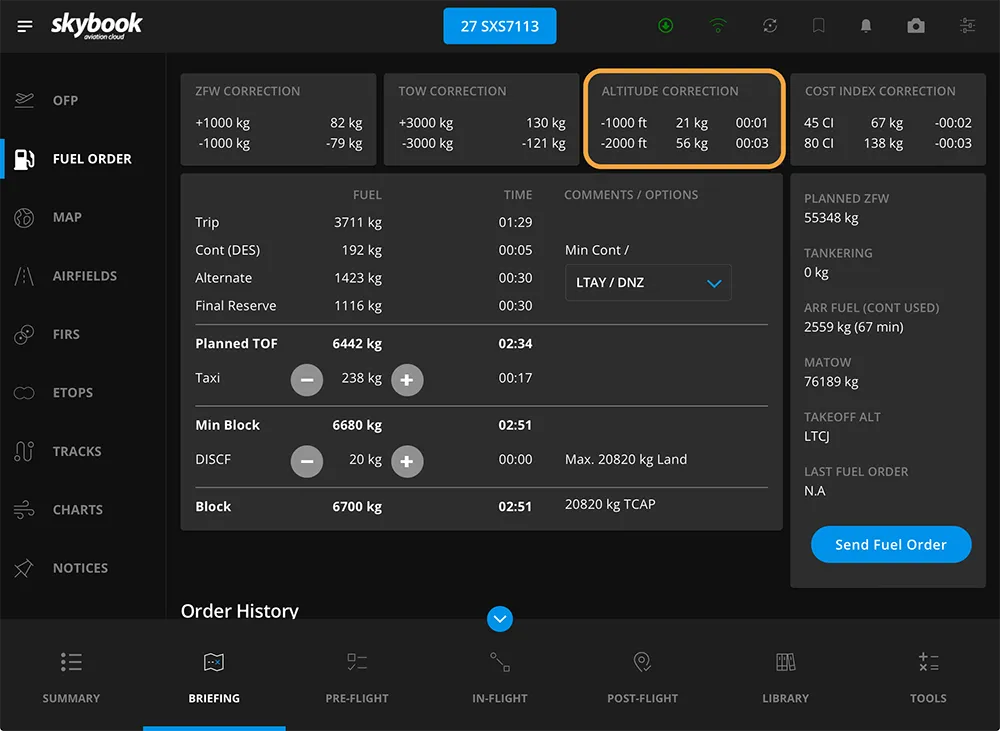The image size is (1000, 731).
Task: Open the In-Flight bottom tab
Action: (x=499, y=677)
